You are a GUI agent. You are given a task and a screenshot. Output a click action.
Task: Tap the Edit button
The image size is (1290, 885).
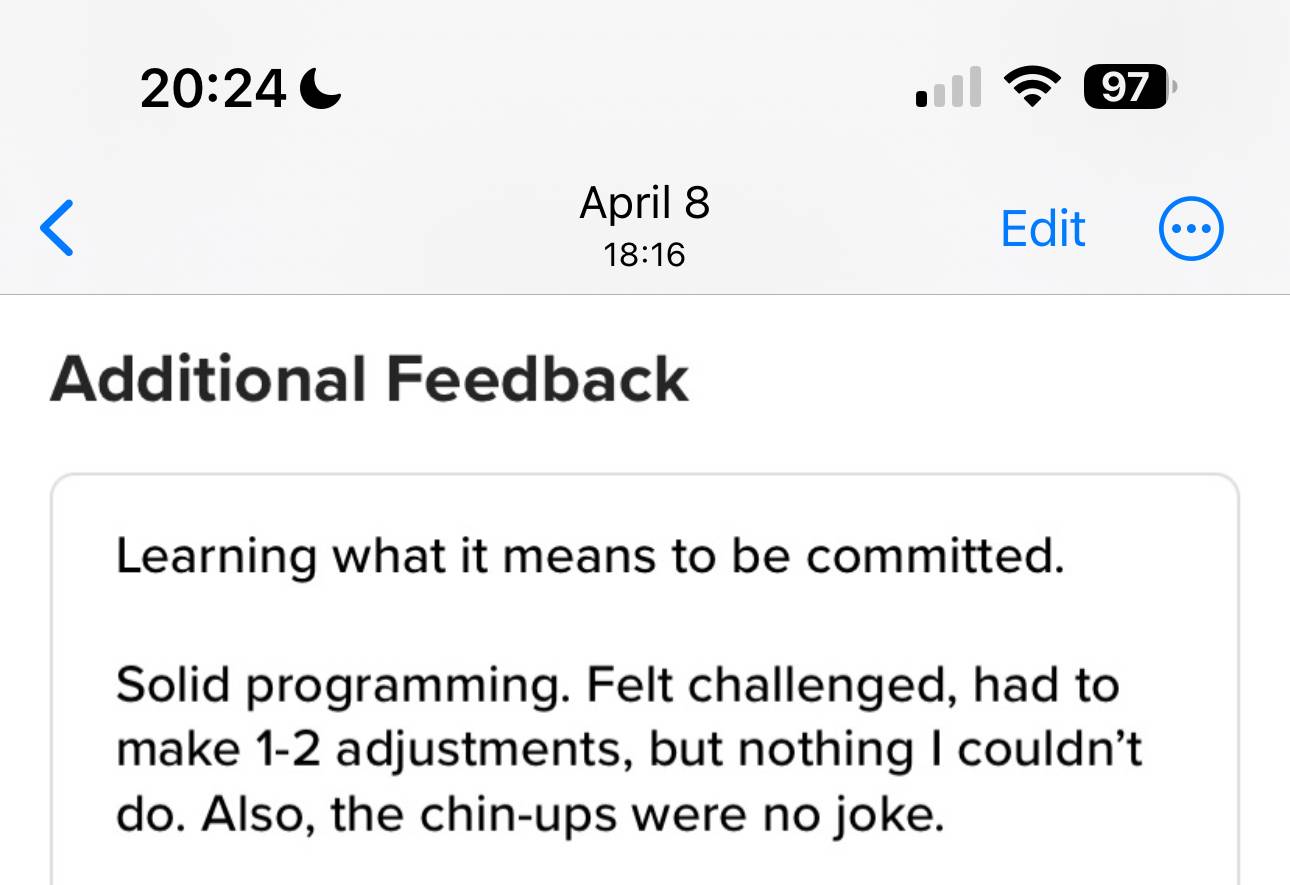click(x=1043, y=228)
